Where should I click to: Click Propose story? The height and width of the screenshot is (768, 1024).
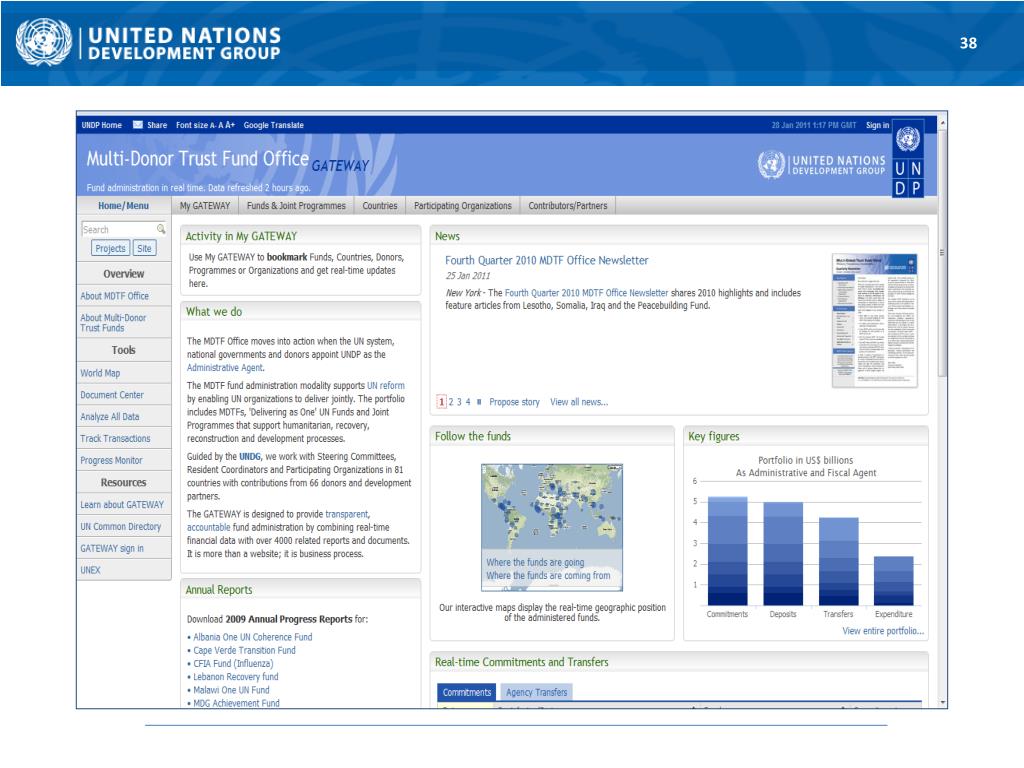tap(514, 402)
